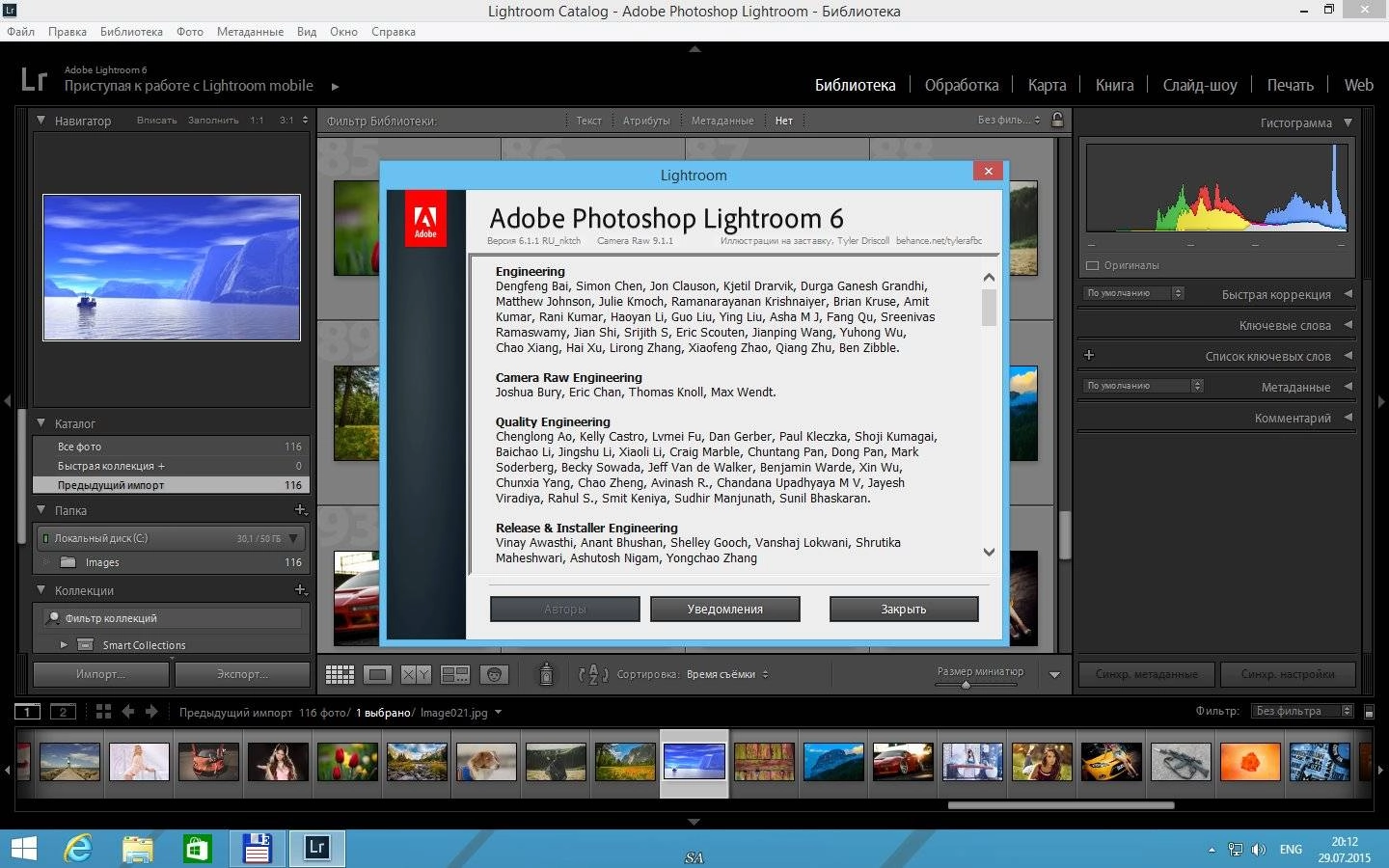The image size is (1389, 868).
Task: Click Уведомления button in About dialog
Action: point(725,609)
